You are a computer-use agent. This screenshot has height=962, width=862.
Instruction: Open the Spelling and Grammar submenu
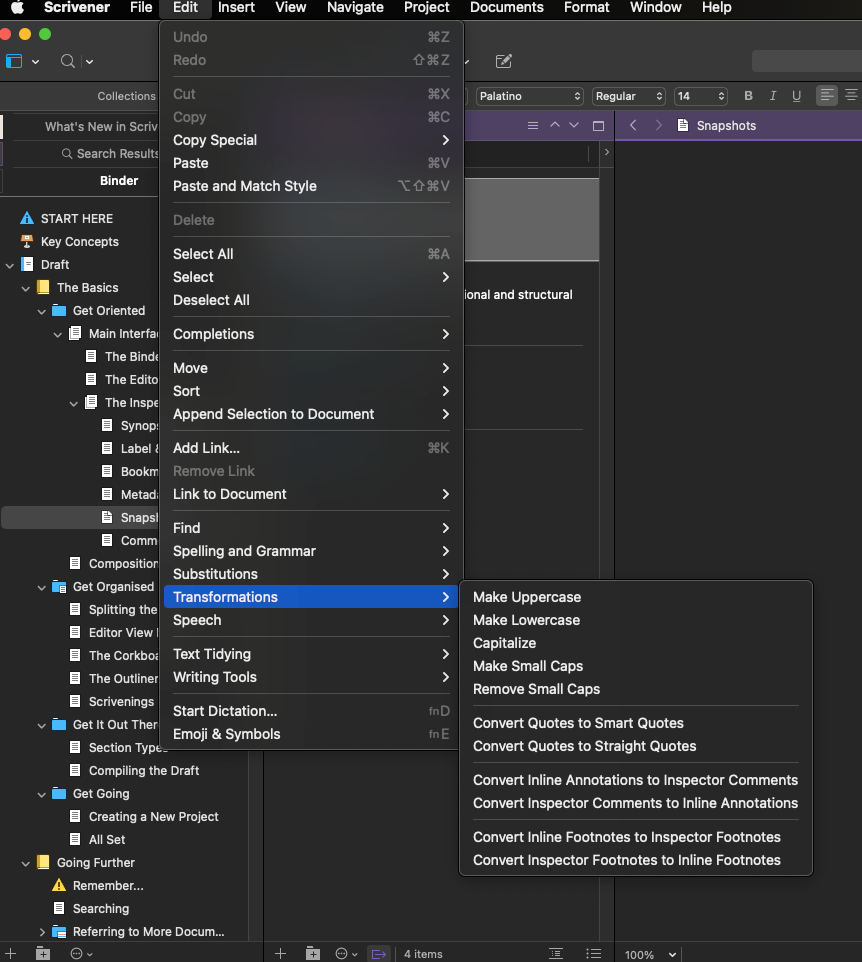pos(311,551)
